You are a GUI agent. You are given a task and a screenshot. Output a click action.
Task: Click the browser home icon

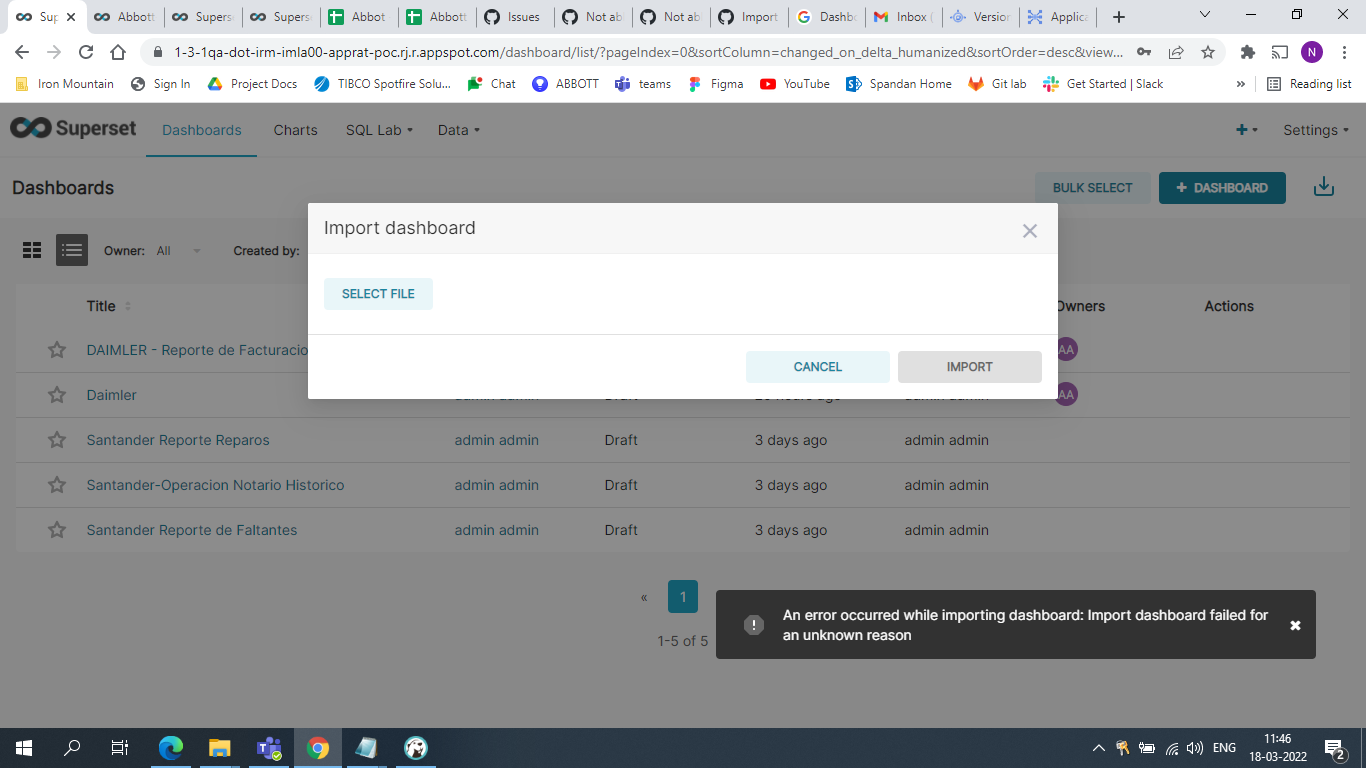(118, 52)
